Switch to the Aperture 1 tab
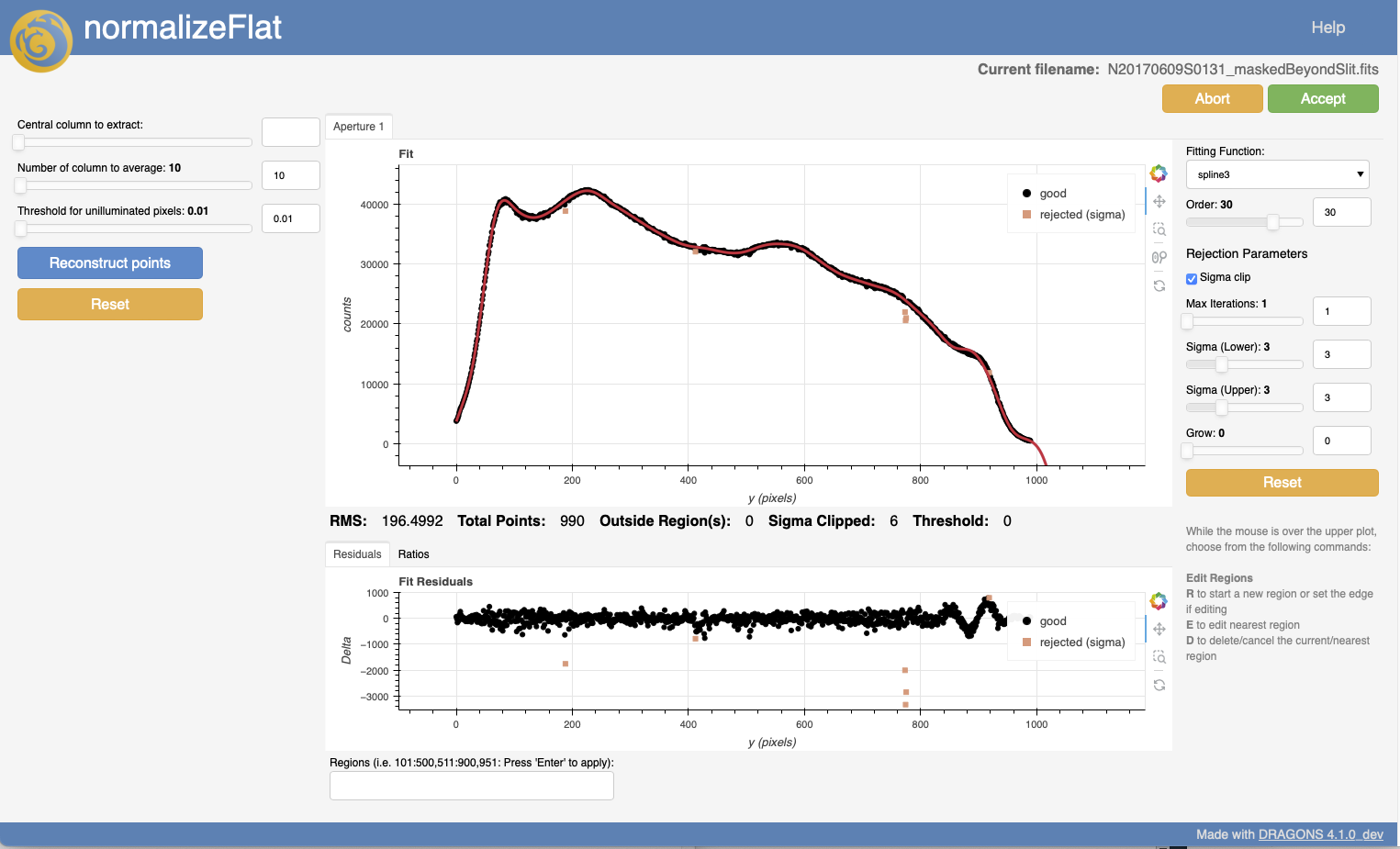The width and height of the screenshot is (1400, 849). pos(359,127)
